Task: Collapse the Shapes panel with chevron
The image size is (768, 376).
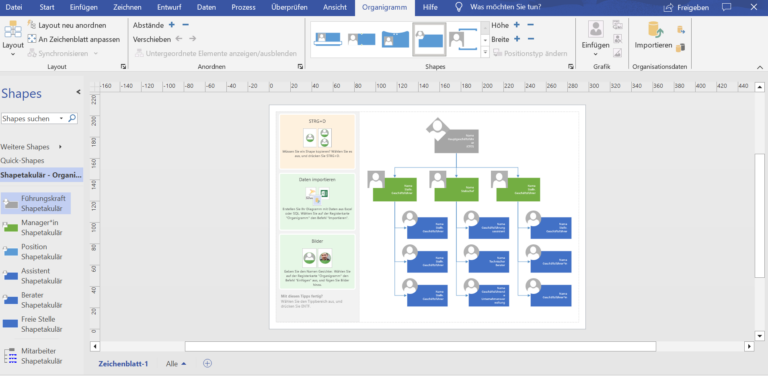Action: pos(78,92)
